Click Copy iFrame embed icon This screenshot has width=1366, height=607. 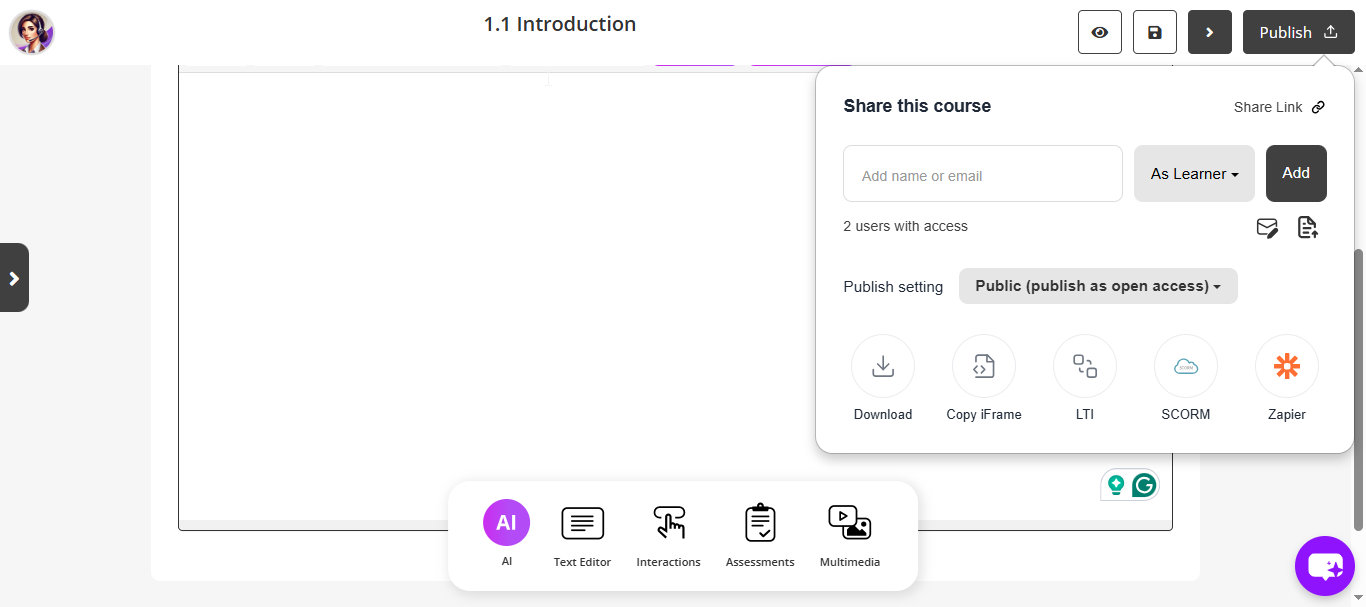(983, 365)
